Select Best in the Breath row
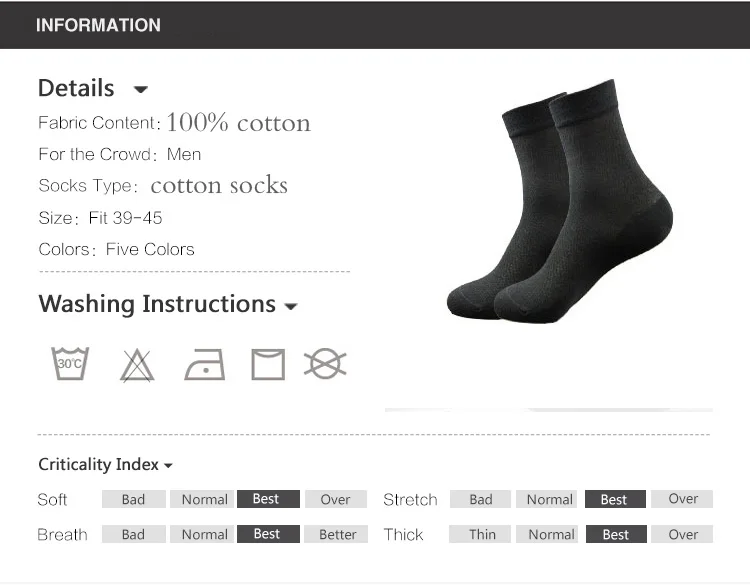 click(x=268, y=534)
